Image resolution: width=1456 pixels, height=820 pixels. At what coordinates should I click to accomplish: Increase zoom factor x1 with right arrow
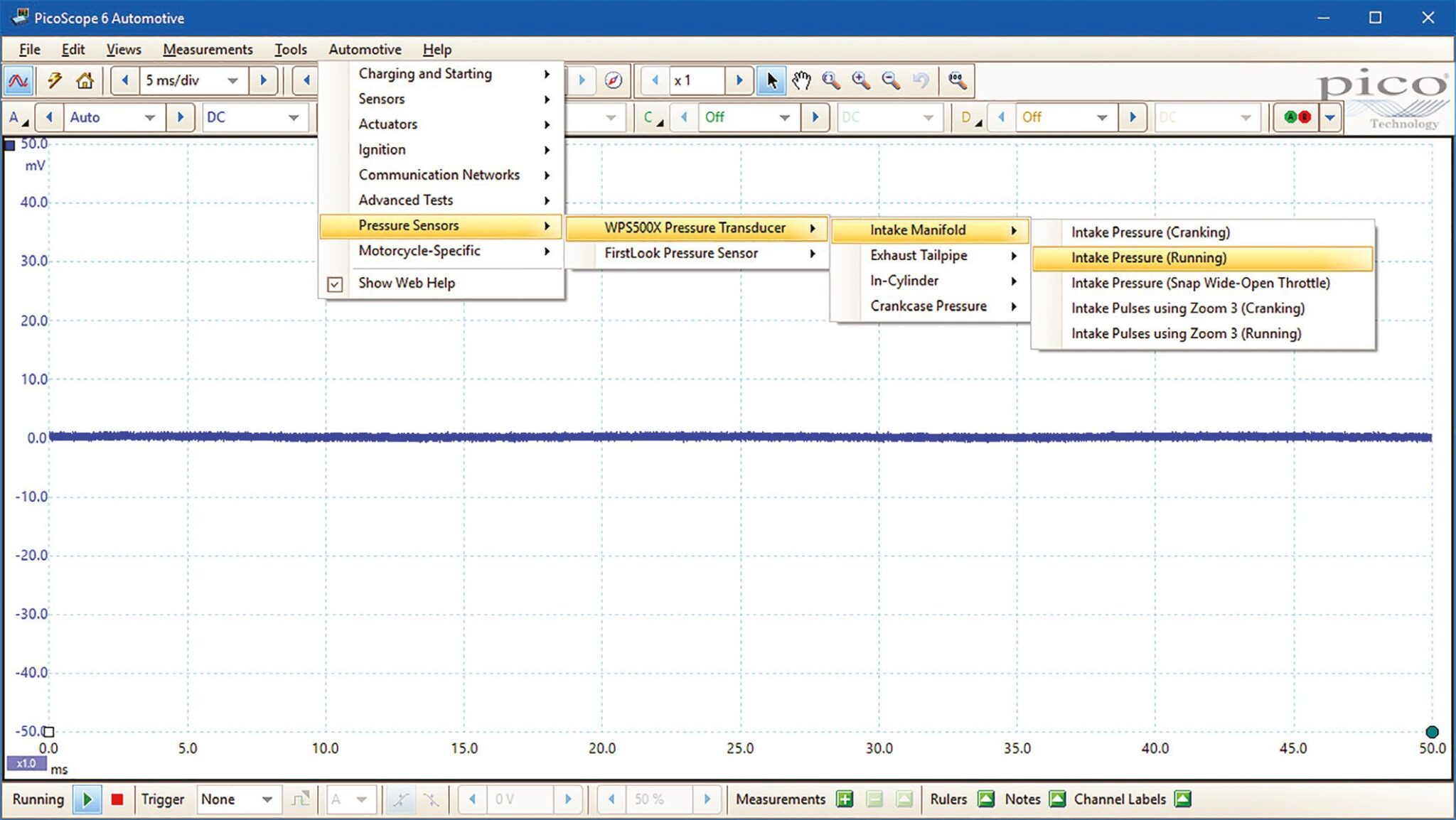click(739, 80)
